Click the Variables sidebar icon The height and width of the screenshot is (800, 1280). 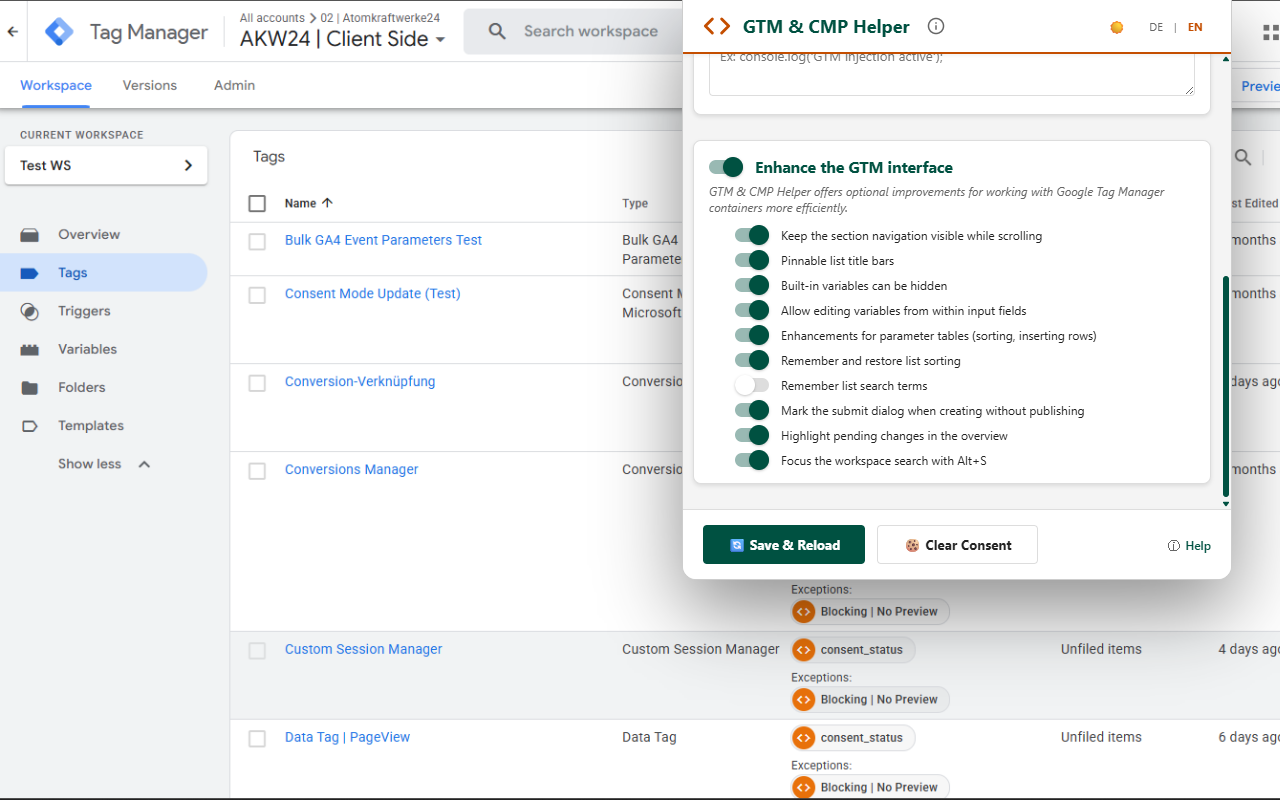pos(30,350)
